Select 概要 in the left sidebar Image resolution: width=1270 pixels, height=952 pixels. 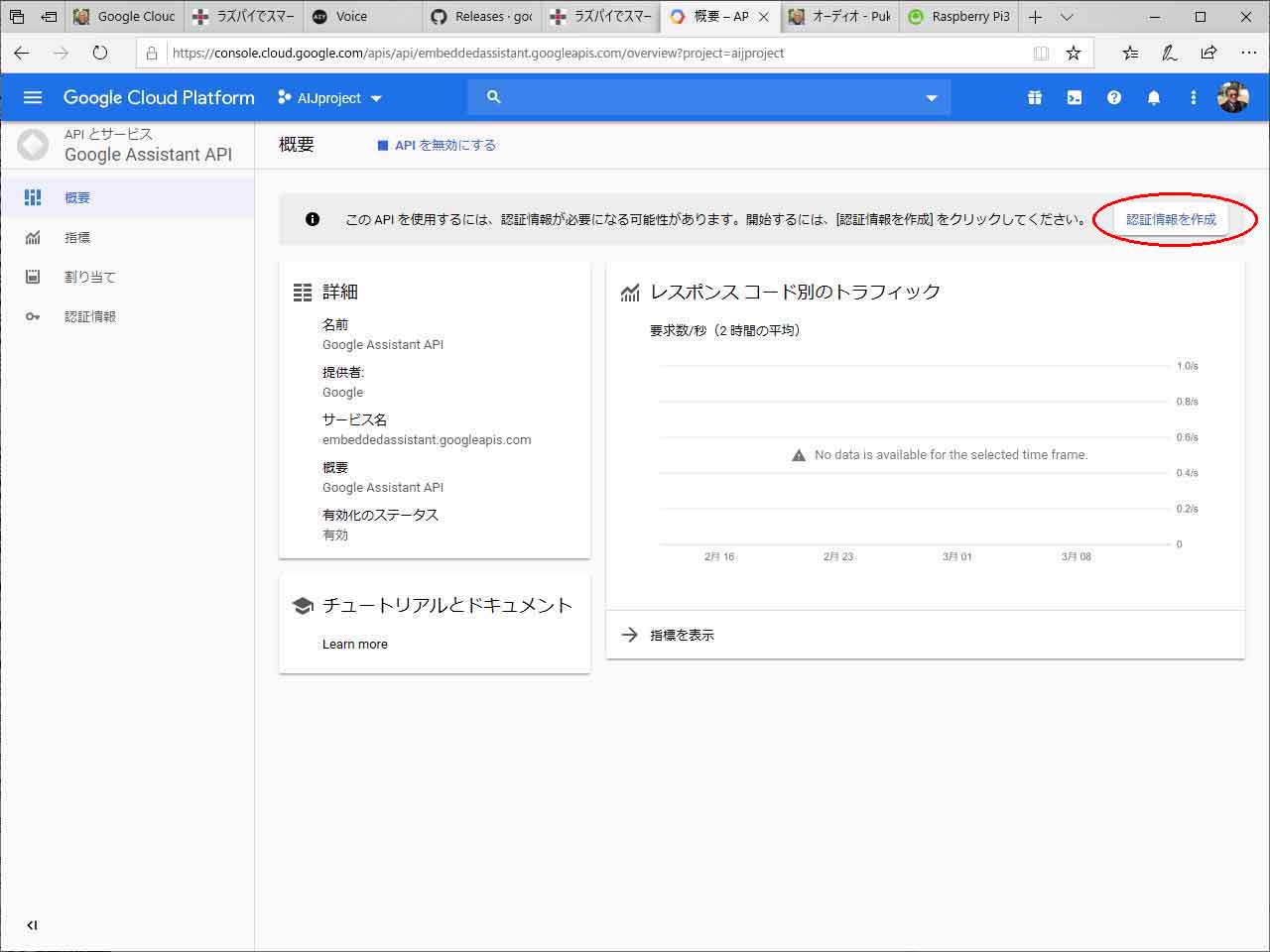127,197
